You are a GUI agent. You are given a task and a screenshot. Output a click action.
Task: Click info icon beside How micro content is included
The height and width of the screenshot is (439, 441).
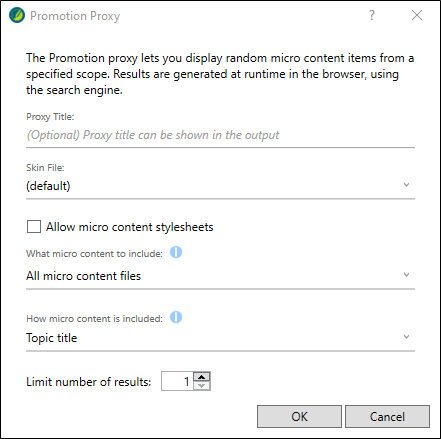176,317
